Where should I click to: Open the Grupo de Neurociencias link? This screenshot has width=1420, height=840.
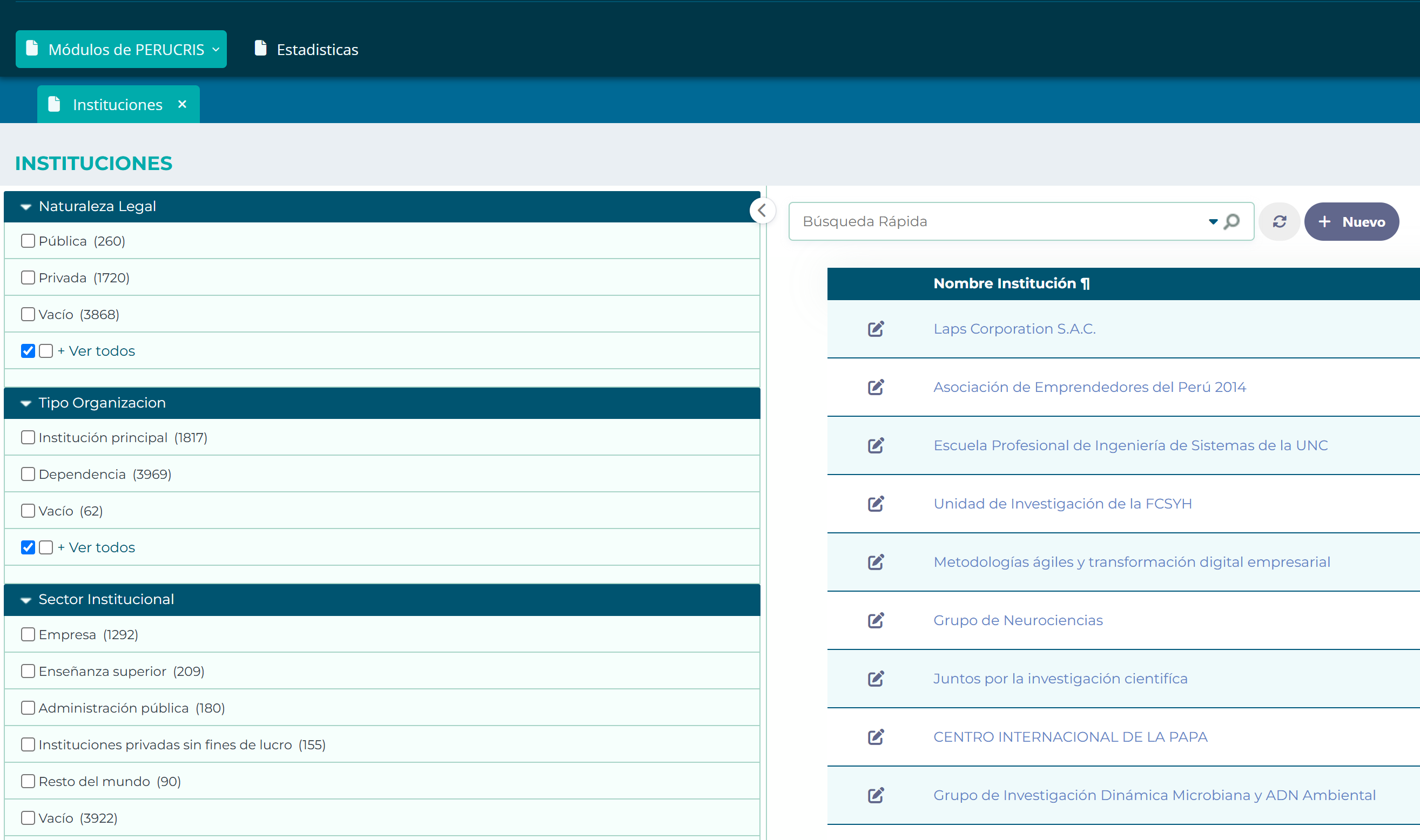click(x=1018, y=620)
